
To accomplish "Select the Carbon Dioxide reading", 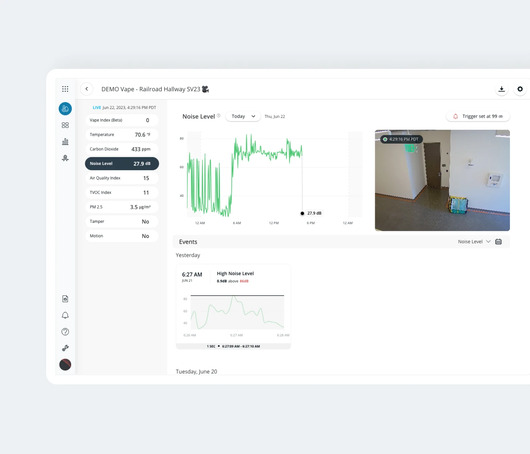I will (122, 149).
